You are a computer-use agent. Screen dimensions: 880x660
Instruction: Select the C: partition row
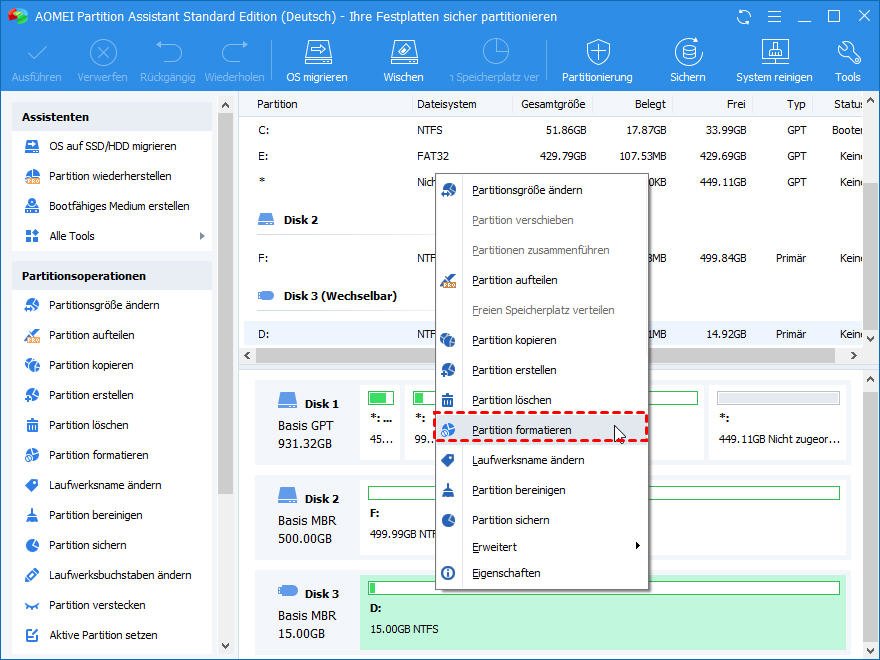553,130
